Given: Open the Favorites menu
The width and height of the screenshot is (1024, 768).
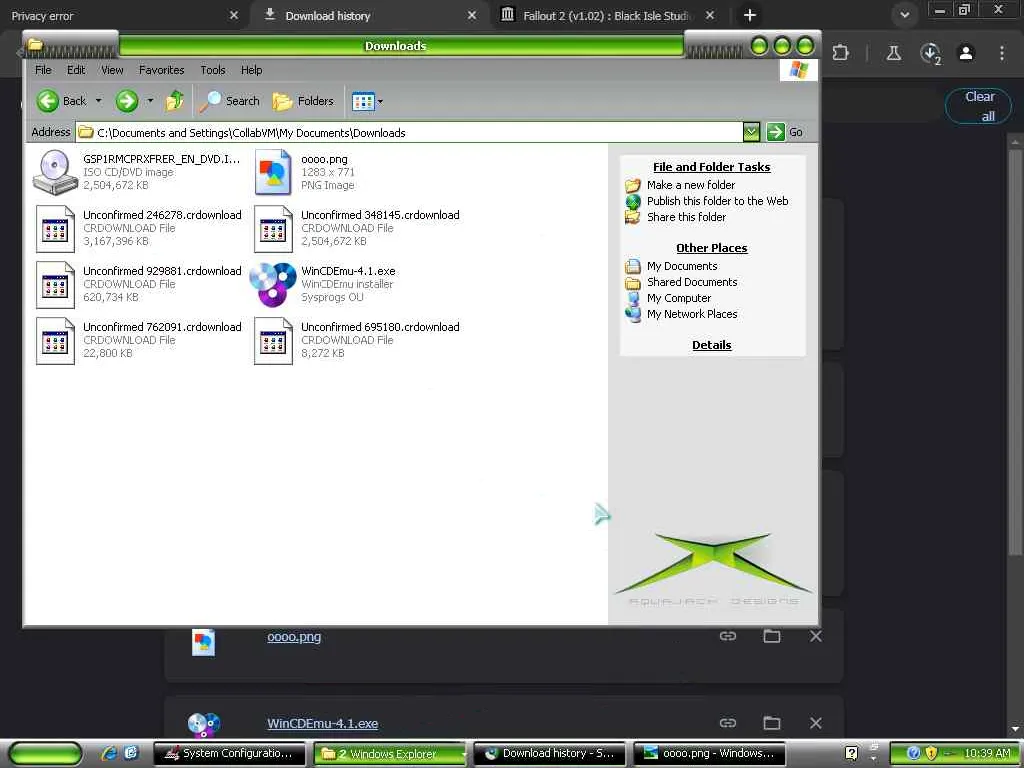Looking at the screenshot, I should click(x=161, y=70).
